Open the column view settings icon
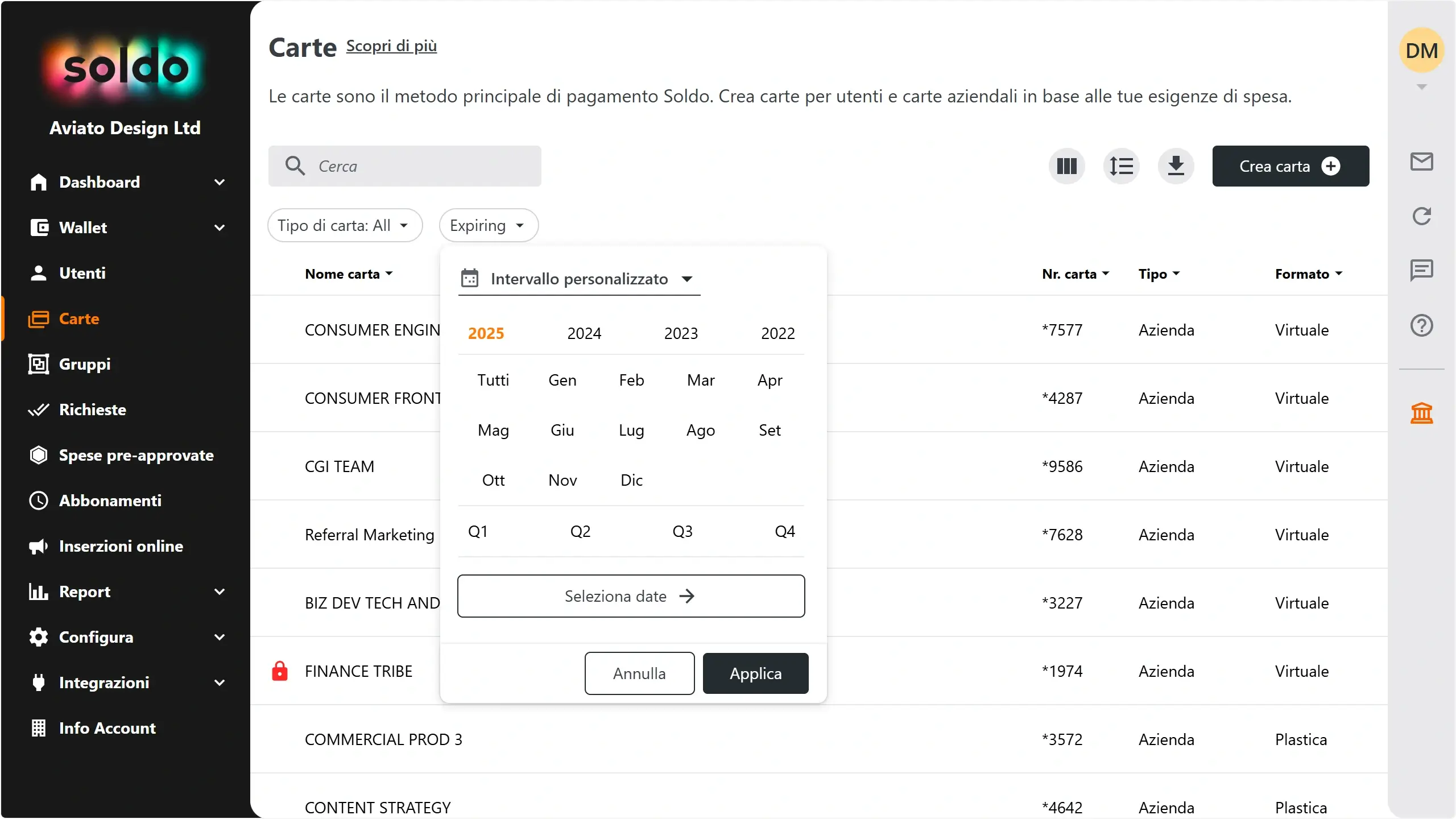This screenshot has height=819, width=1456. 1066,166
